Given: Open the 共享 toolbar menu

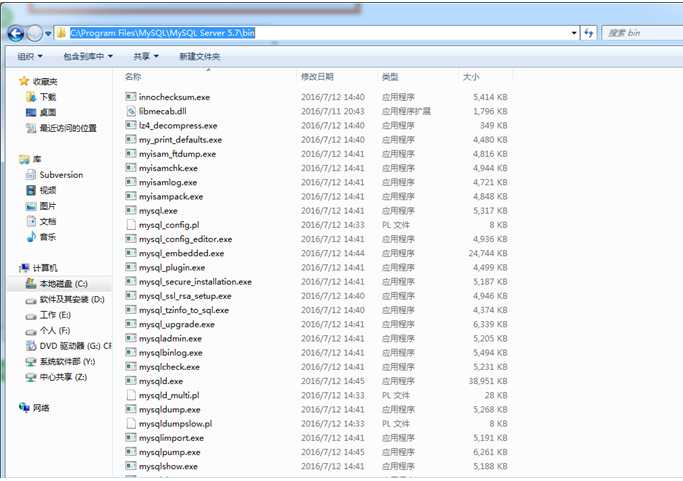Looking at the screenshot, I should 146,56.
